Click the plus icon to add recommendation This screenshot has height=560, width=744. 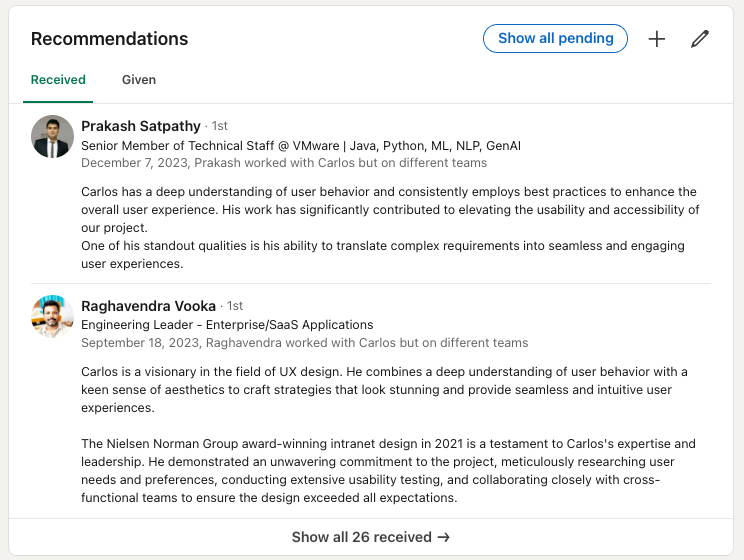click(656, 39)
